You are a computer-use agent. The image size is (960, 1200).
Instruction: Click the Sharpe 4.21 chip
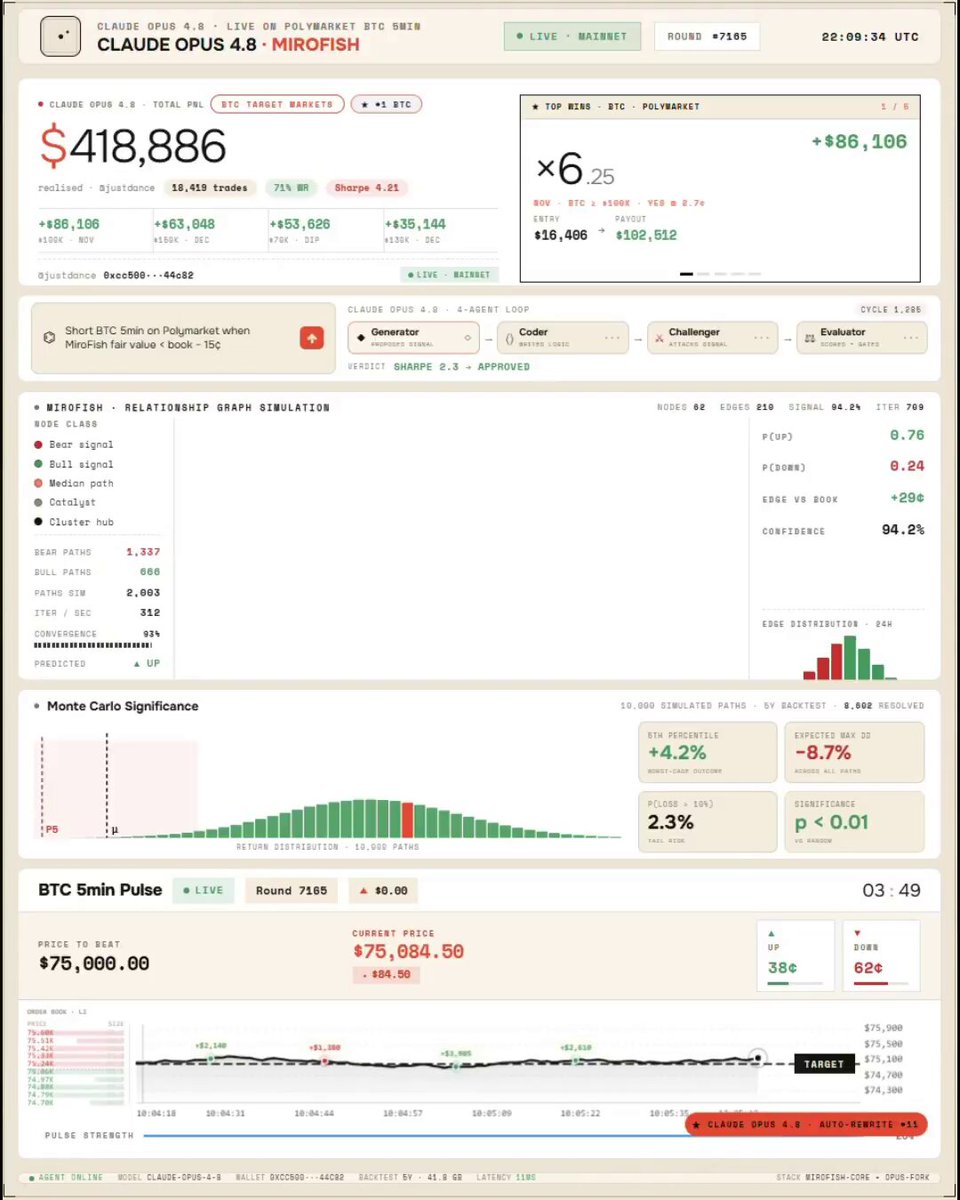(365, 188)
